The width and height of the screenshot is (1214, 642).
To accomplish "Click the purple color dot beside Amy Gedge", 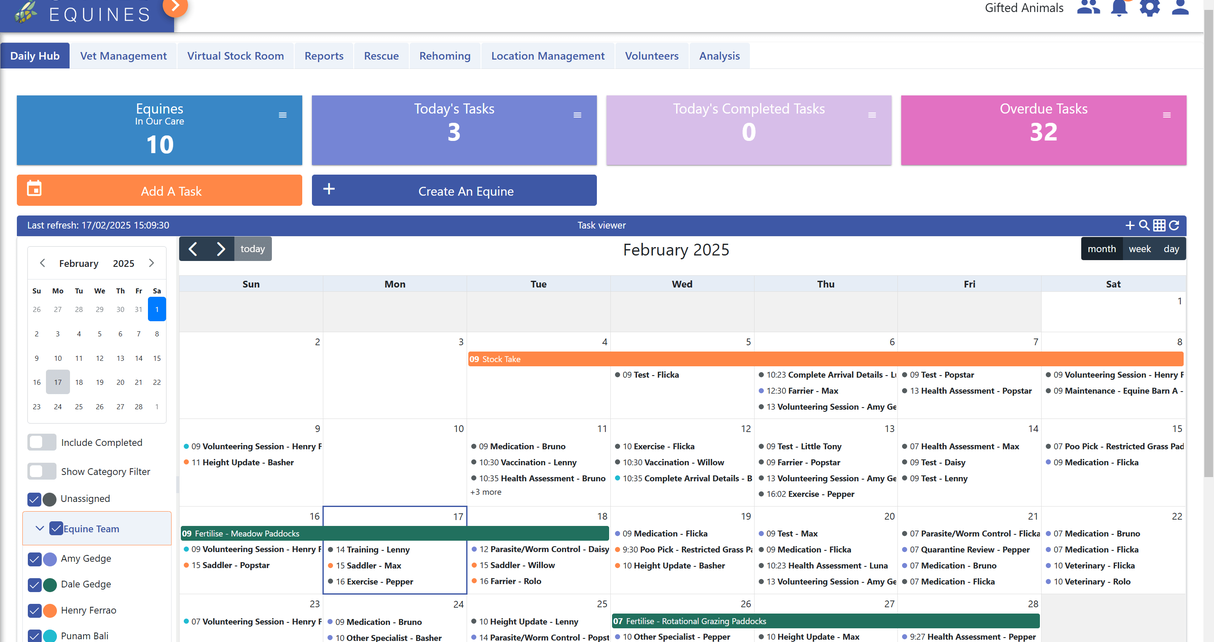I will coord(50,560).
